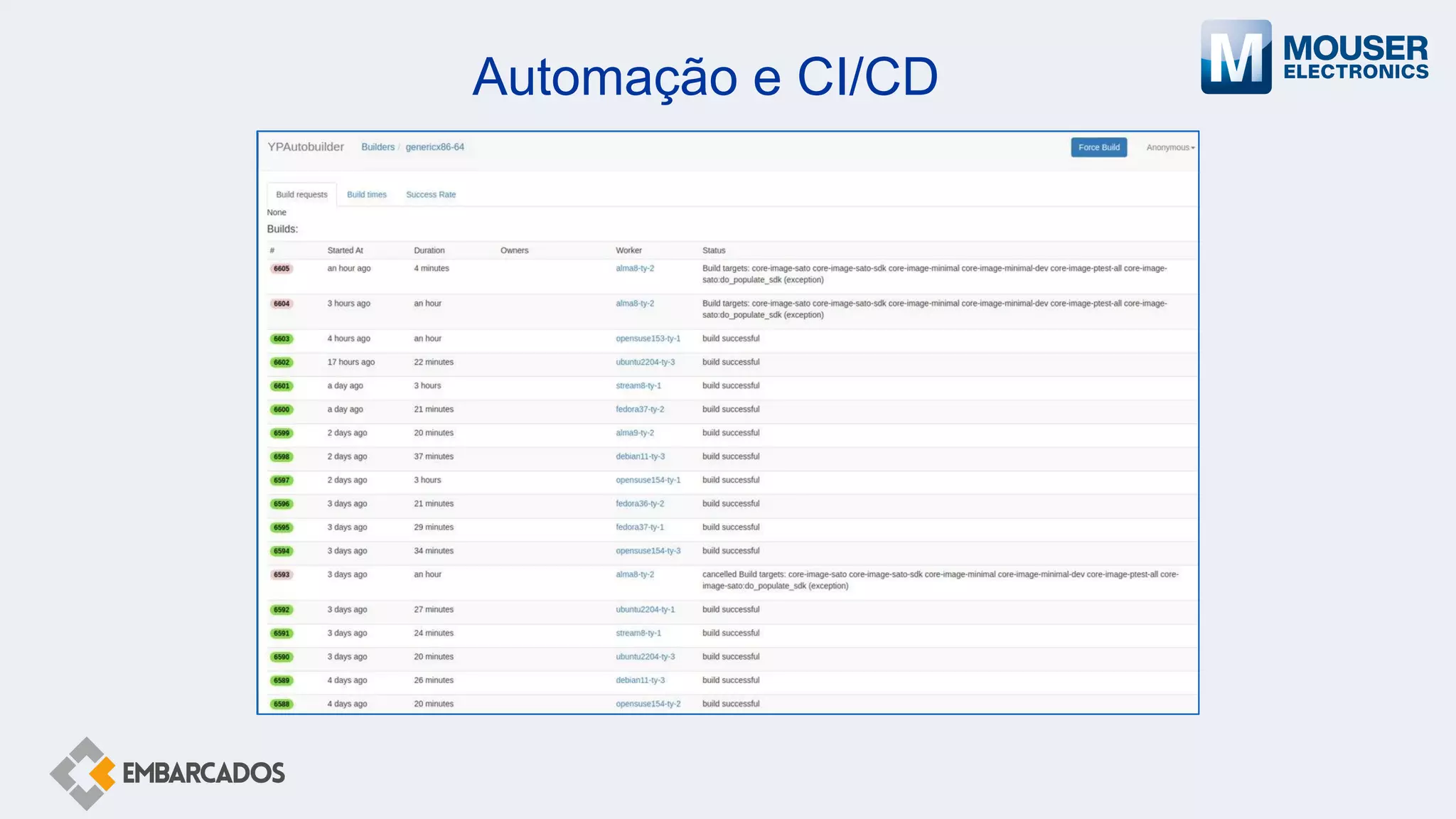The height and width of the screenshot is (819, 1456).
Task: Open the Anonymous user dropdown
Action: coord(1170,147)
